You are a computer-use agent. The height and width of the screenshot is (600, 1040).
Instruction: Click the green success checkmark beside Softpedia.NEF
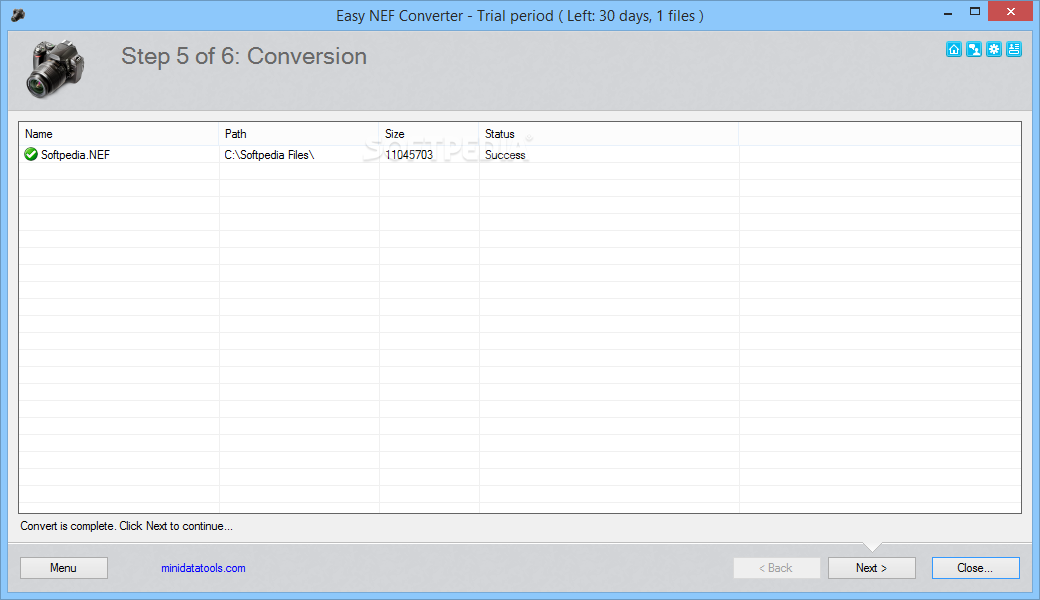tap(31, 154)
